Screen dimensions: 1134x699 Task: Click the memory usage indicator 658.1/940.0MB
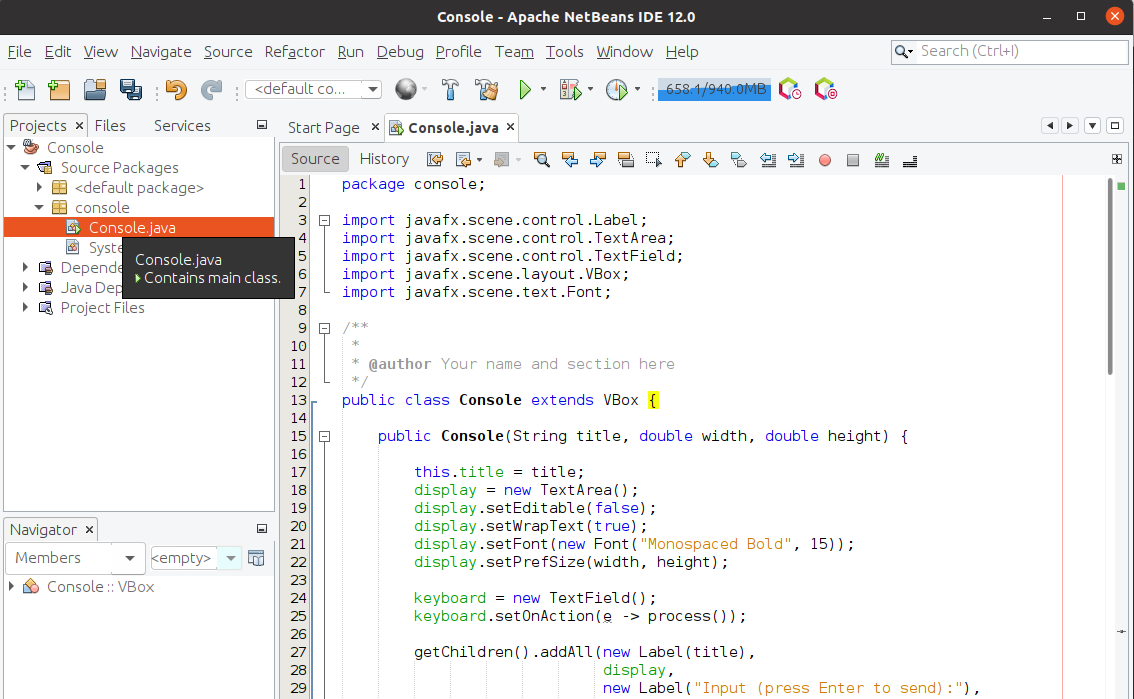(x=714, y=90)
